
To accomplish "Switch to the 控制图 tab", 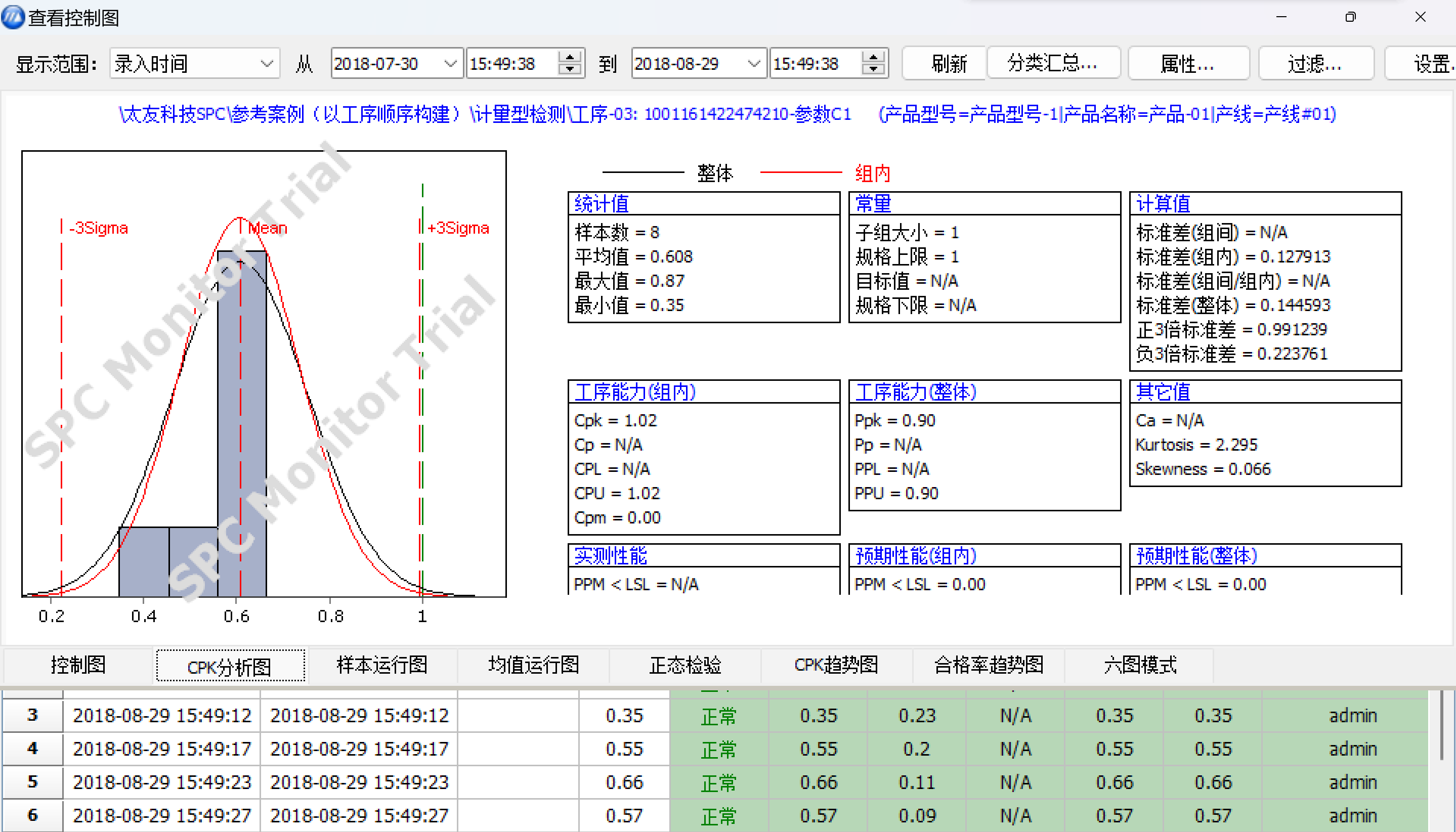I will [x=78, y=665].
